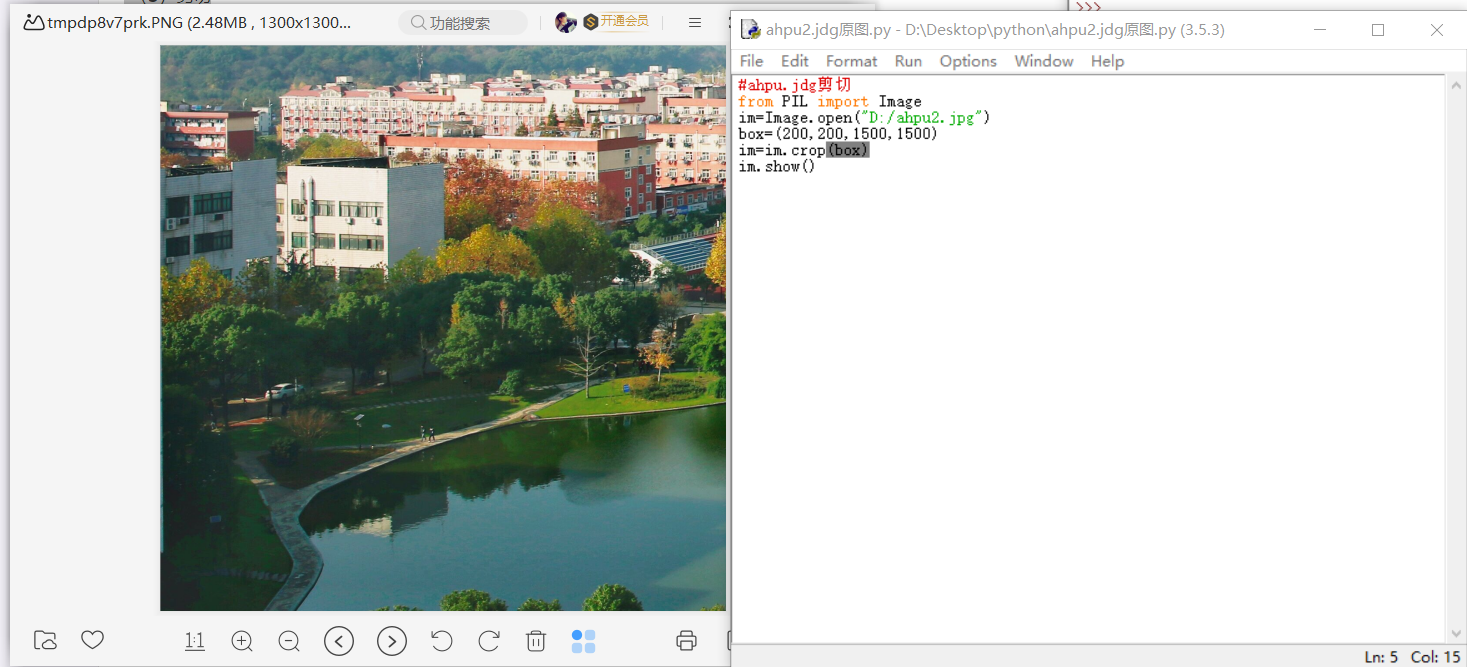Minimize the IDLE editor window

click(1319, 30)
